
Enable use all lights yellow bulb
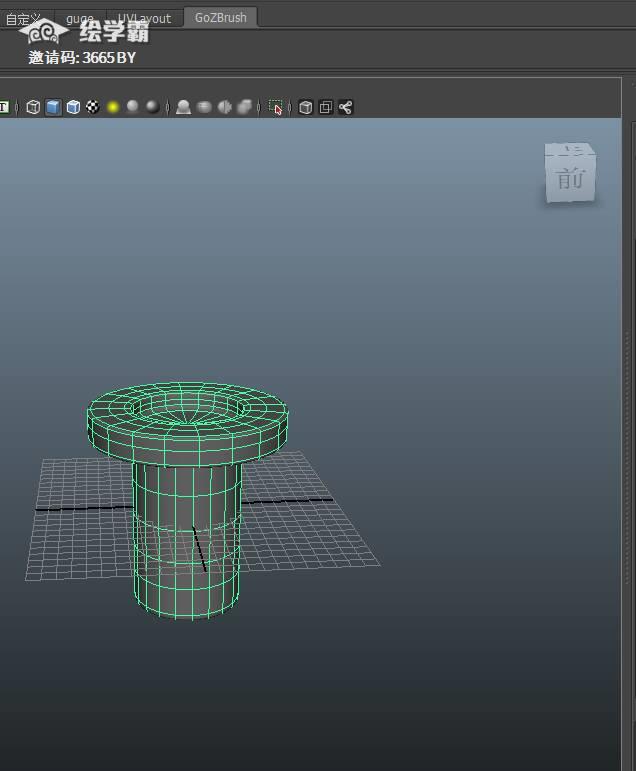coord(113,107)
